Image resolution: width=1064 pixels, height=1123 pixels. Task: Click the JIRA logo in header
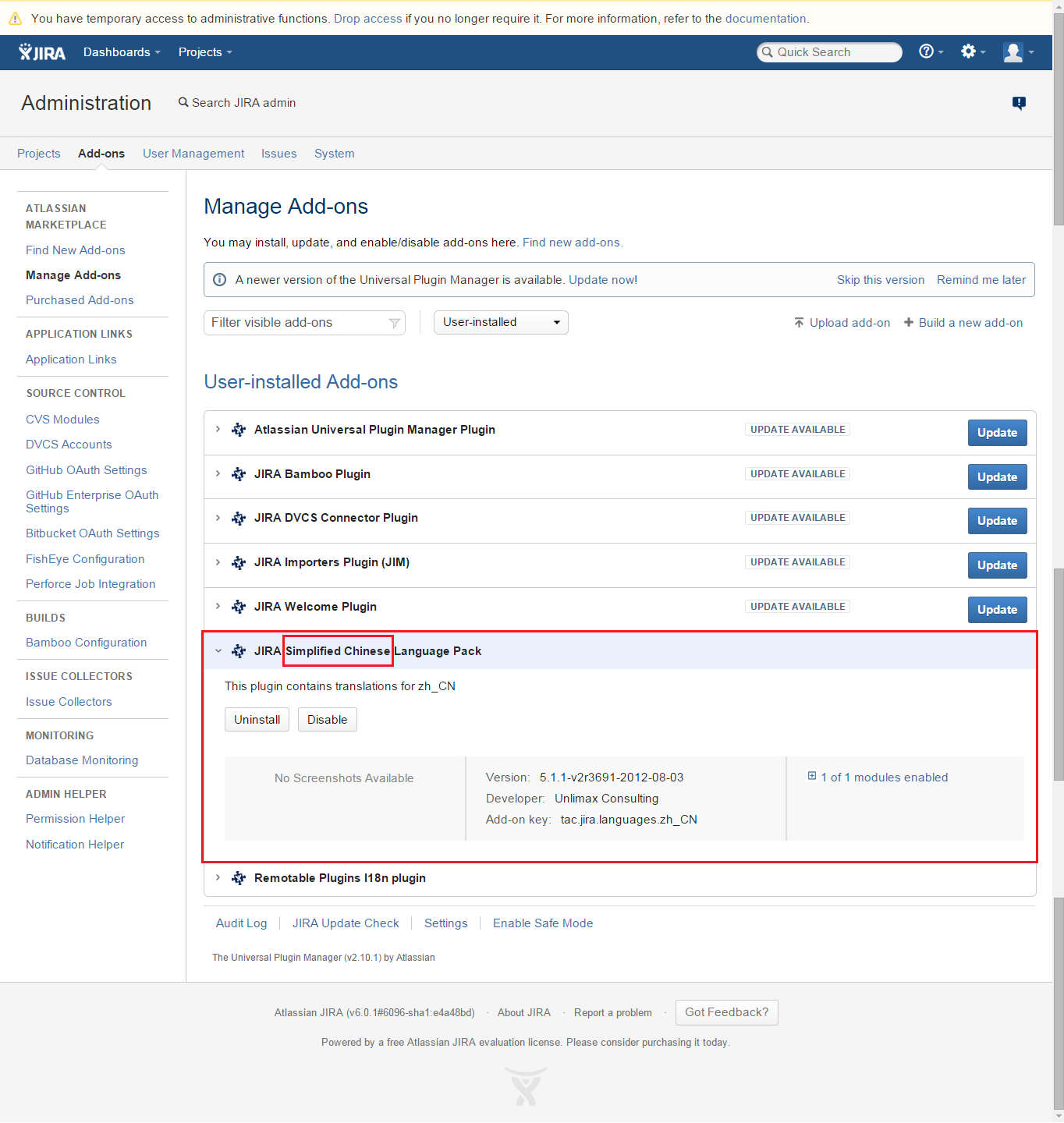pyautogui.click(x=42, y=52)
